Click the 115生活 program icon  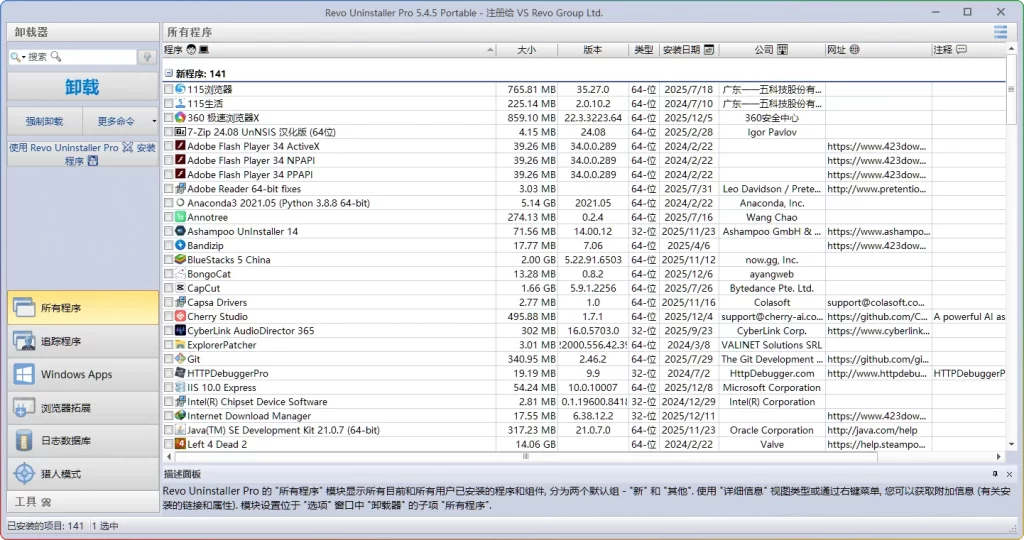(x=180, y=103)
